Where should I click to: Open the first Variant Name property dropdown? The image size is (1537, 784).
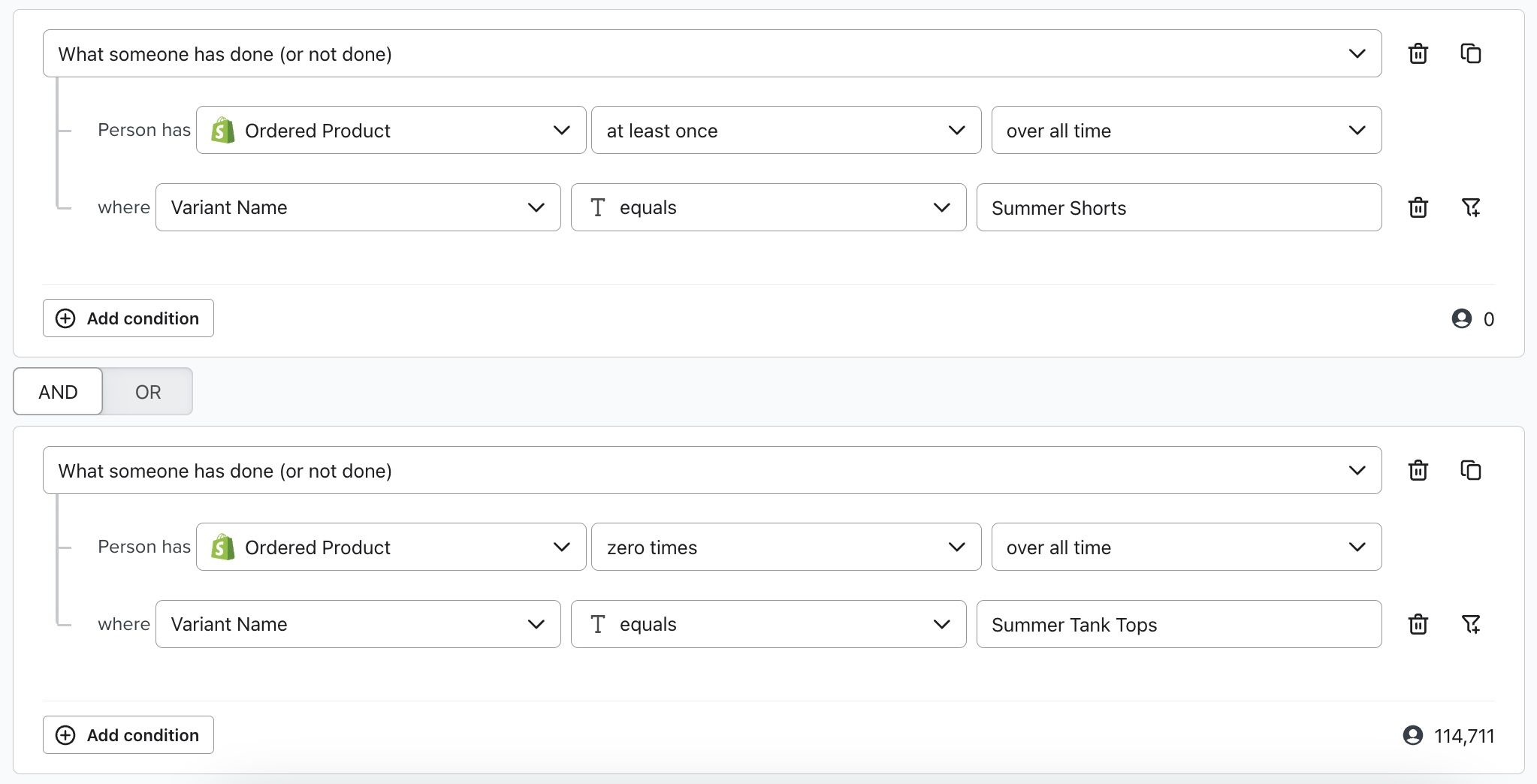(358, 207)
